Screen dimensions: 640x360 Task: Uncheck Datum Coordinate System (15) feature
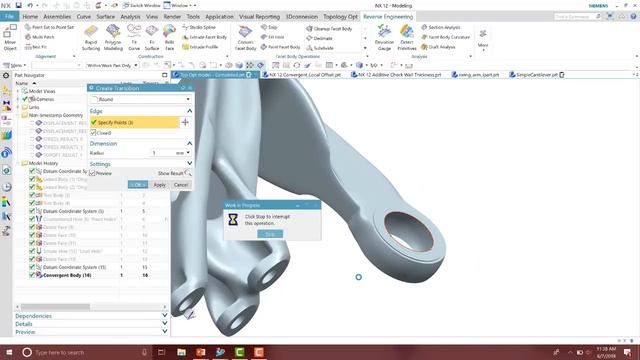[32, 267]
